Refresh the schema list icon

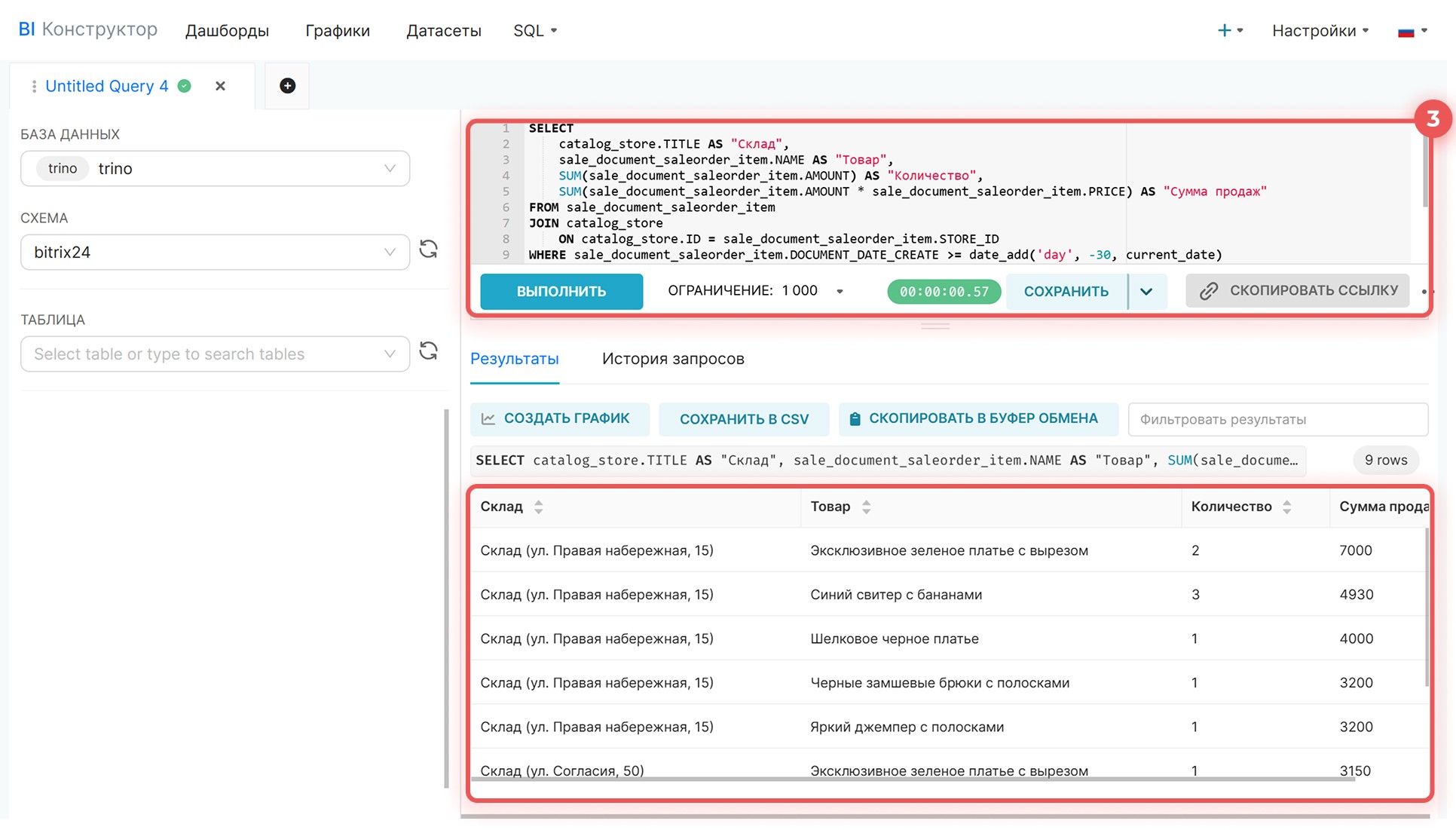(428, 250)
